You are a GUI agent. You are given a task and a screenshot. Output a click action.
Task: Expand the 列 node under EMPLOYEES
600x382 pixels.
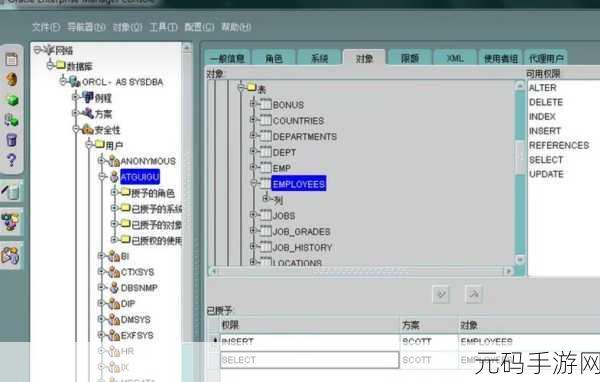click(x=266, y=199)
